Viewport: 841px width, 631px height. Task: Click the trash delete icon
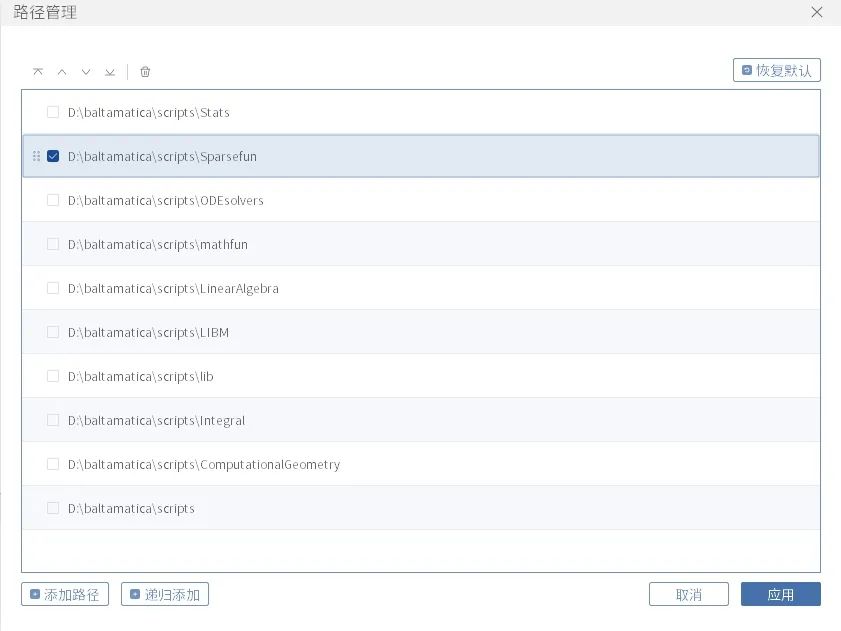[145, 72]
